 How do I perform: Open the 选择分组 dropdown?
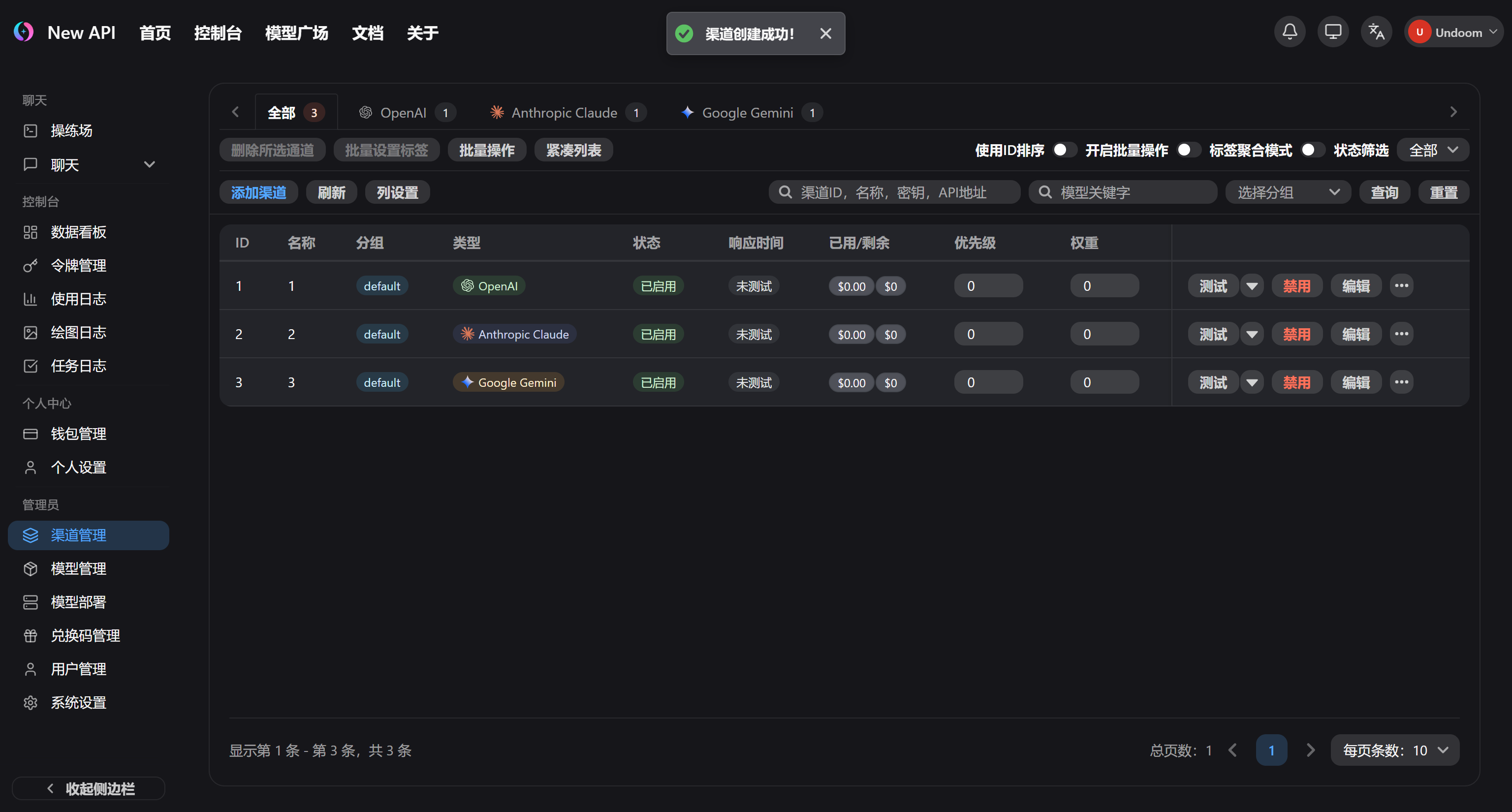click(x=1288, y=192)
